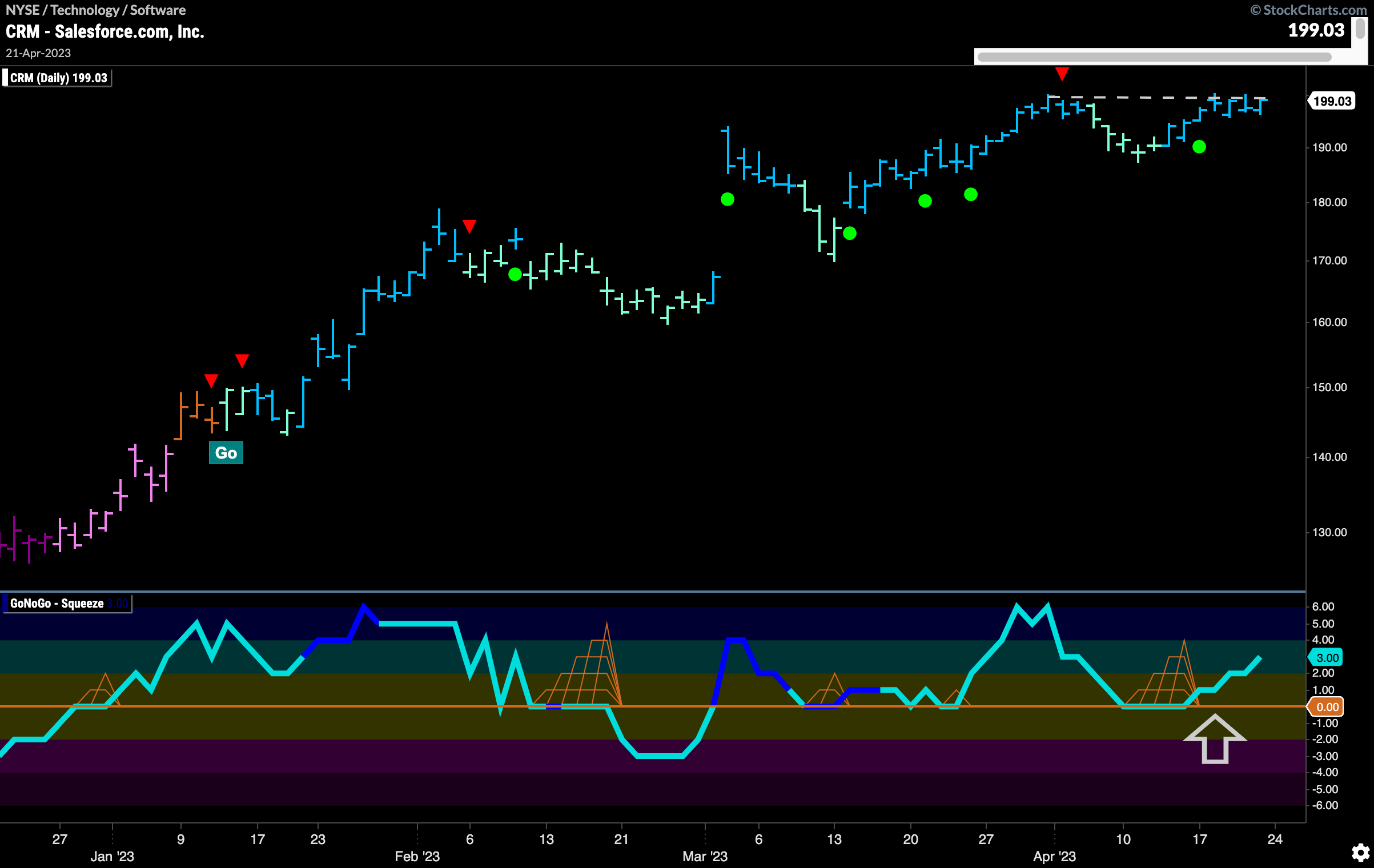1374x868 pixels.
Task: Click the 160.00 price axis label
Action: point(1329,322)
